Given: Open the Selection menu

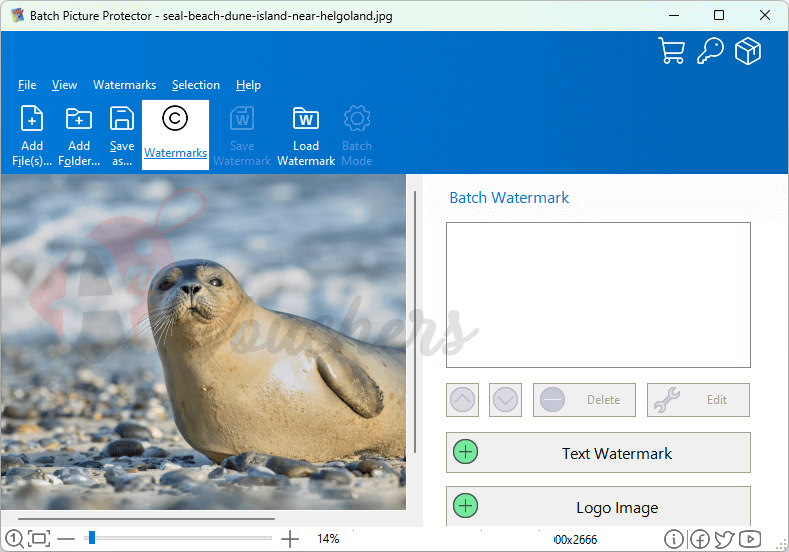Looking at the screenshot, I should 196,85.
